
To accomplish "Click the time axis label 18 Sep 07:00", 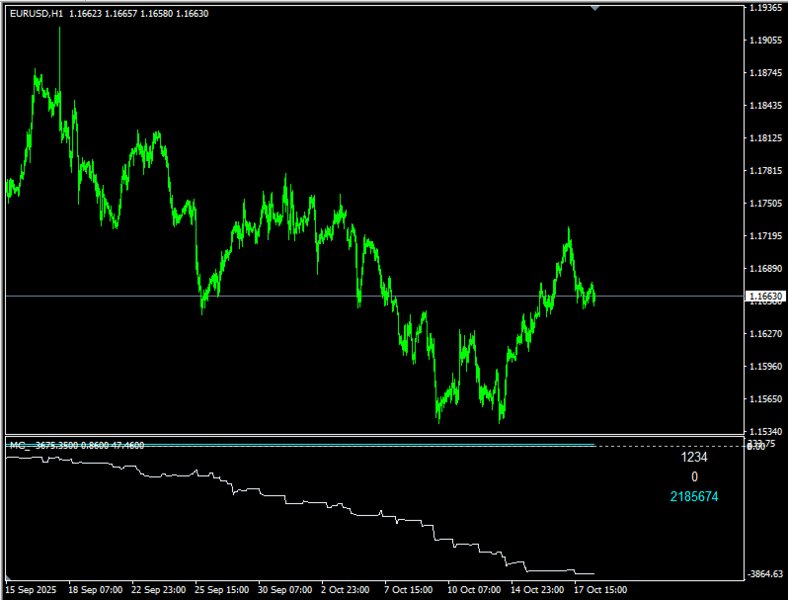I will pyautogui.click(x=95, y=589).
